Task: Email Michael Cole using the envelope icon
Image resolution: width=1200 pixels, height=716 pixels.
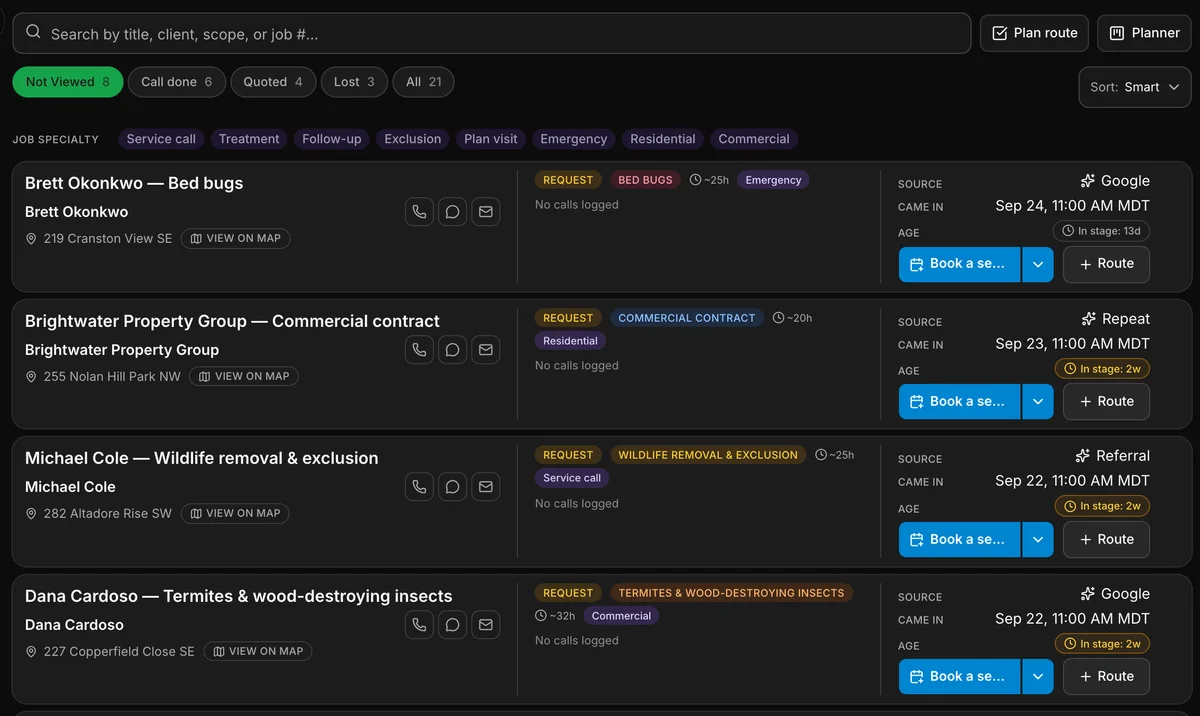Action: pos(486,487)
